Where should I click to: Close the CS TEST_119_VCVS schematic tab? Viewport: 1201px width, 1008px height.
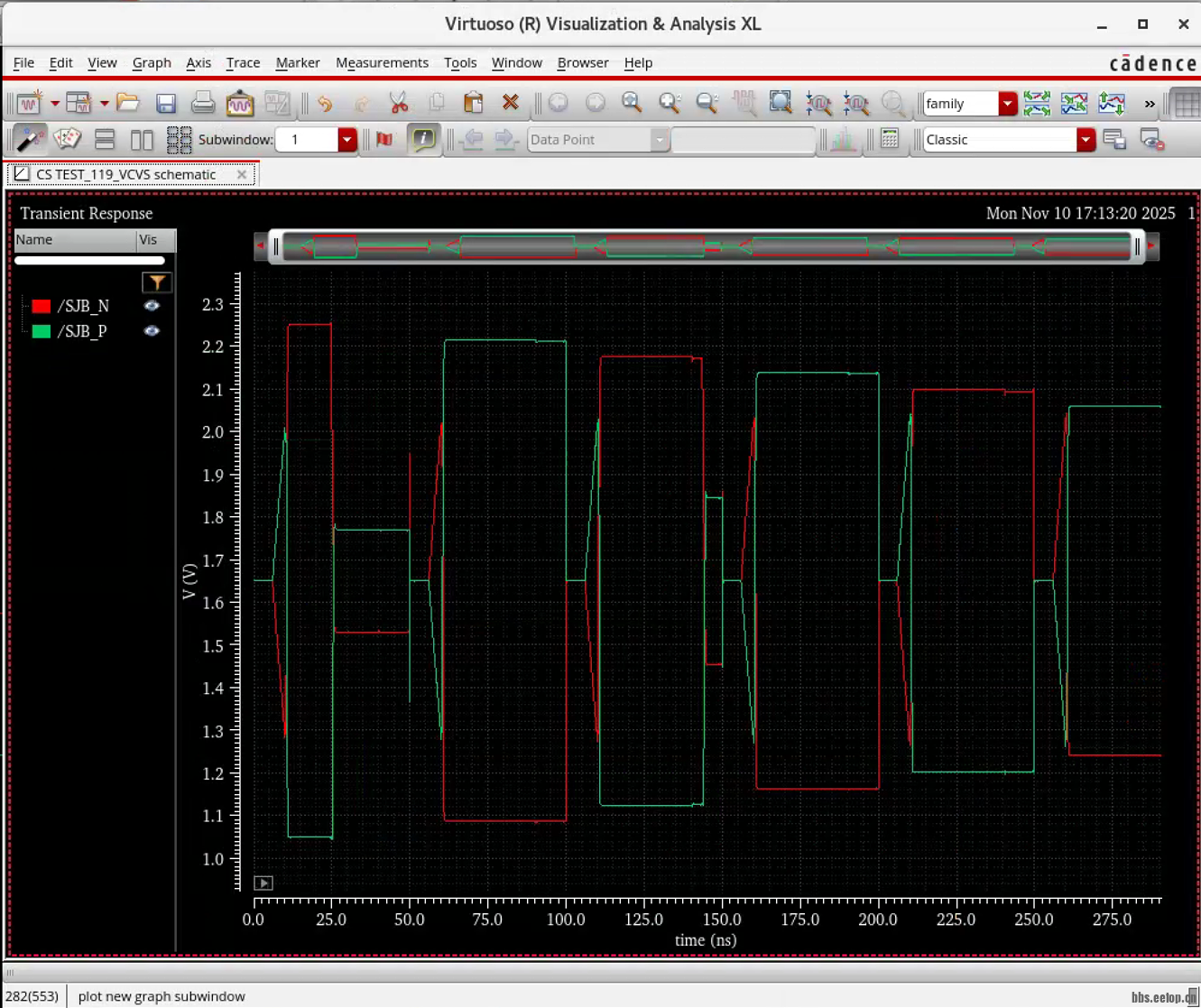(x=242, y=174)
